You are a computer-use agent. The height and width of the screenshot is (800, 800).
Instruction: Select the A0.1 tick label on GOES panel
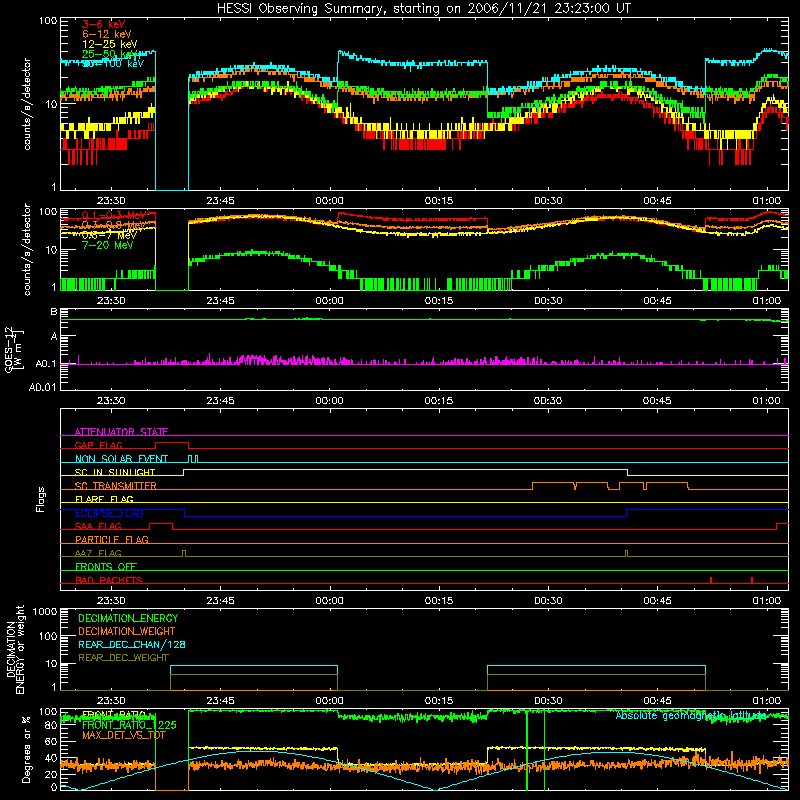tap(46, 364)
